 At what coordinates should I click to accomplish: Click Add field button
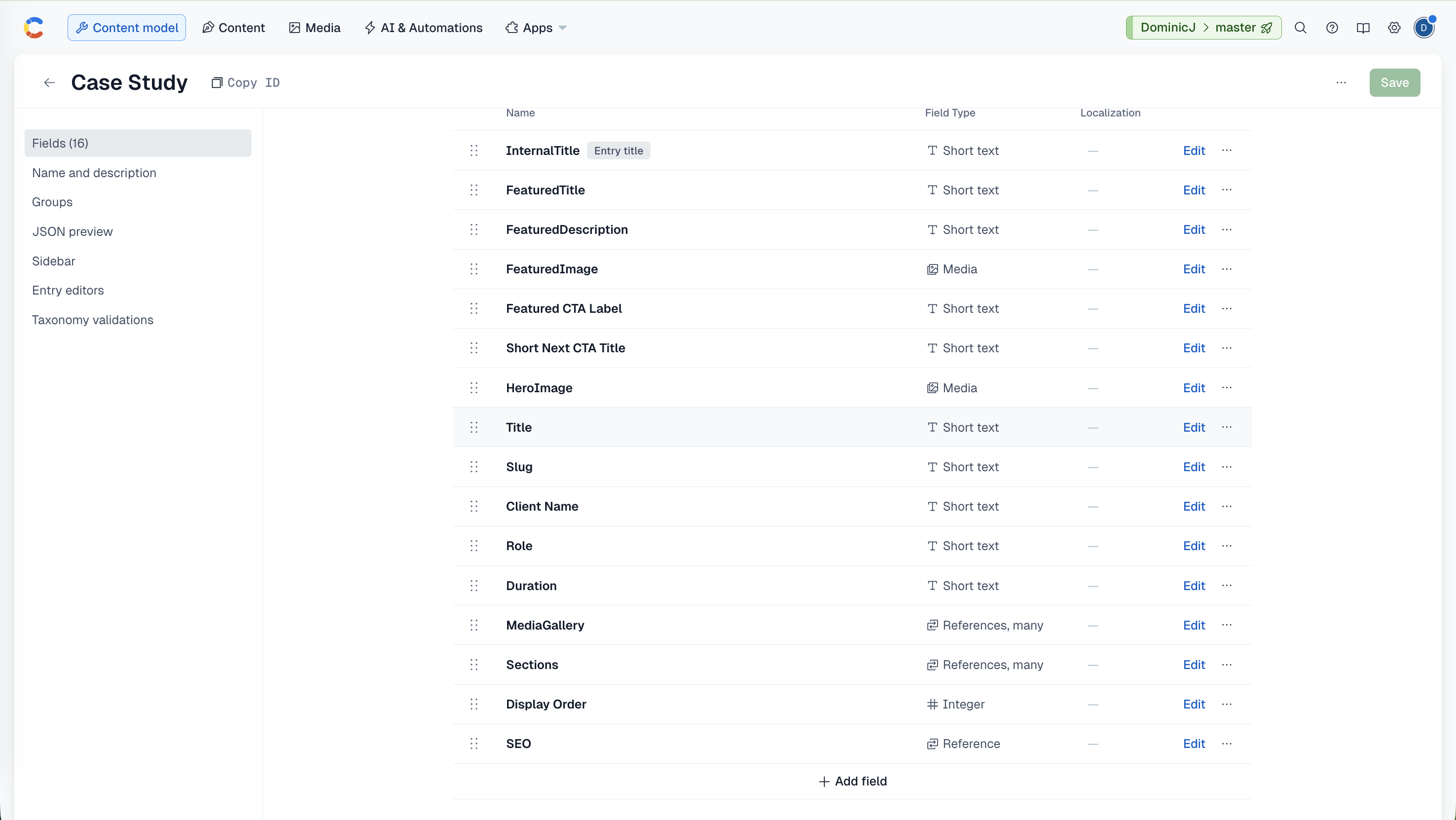click(852, 782)
